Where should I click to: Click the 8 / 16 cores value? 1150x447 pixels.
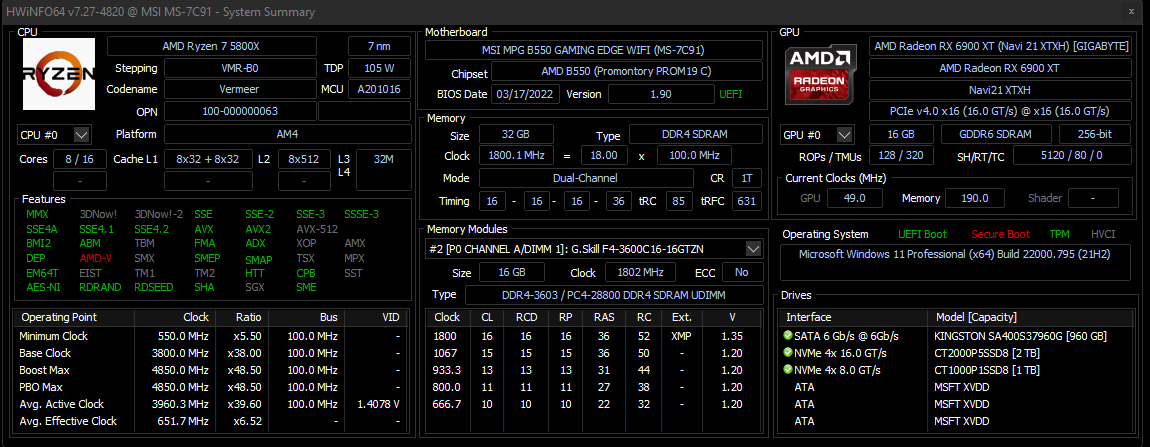click(x=80, y=159)
